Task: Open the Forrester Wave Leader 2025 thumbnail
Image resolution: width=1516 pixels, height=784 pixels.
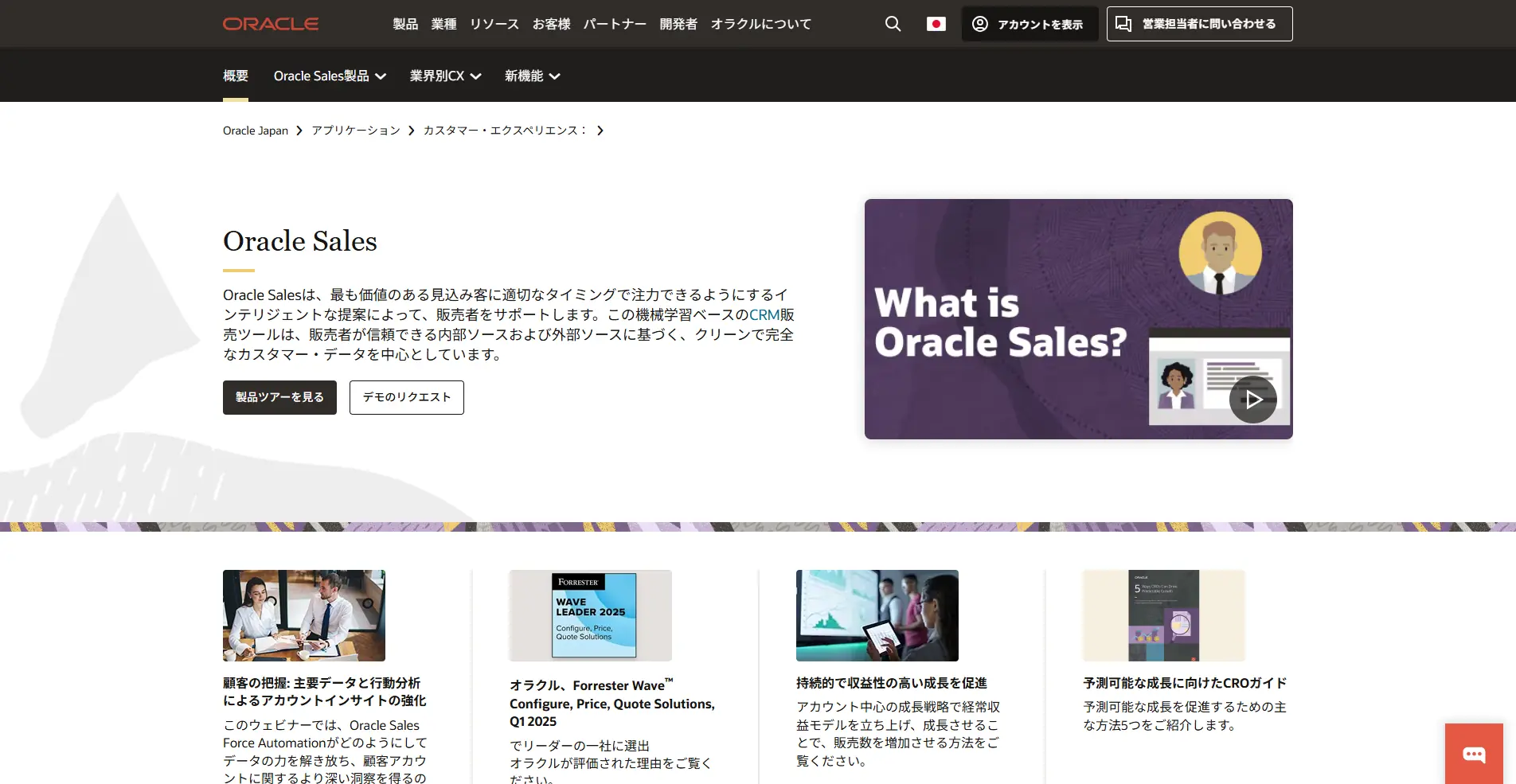Action: tap(591, 615)
